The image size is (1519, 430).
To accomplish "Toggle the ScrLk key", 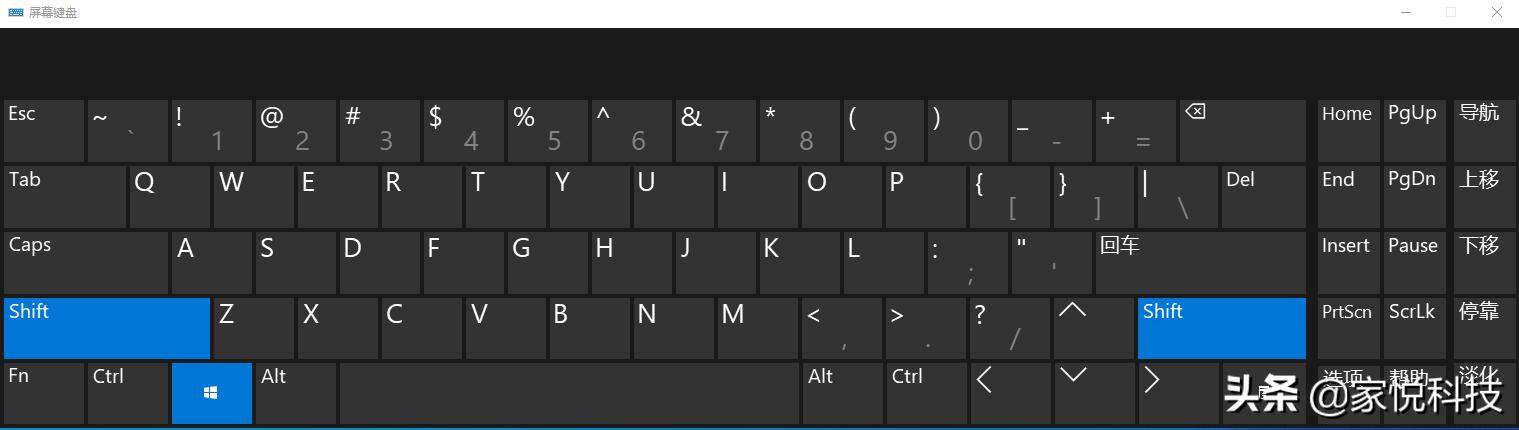I will coord(1411,328).
